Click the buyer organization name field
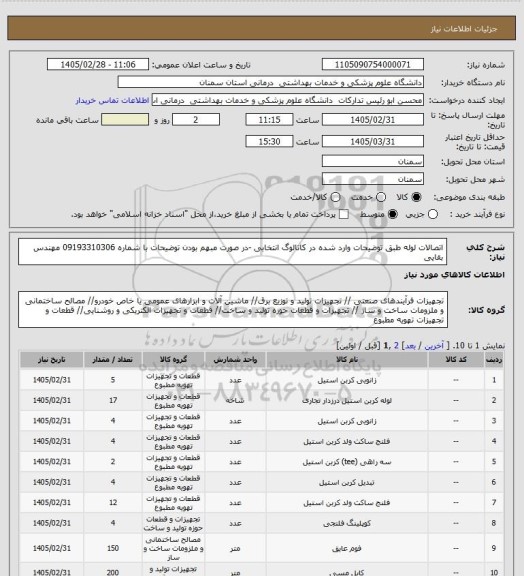The image size is (524, 576). pos(270,82)
